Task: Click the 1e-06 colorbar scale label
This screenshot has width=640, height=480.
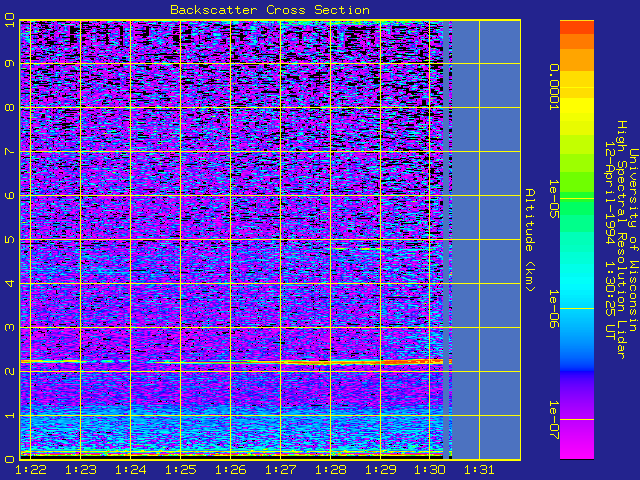Action: point(554,309)
